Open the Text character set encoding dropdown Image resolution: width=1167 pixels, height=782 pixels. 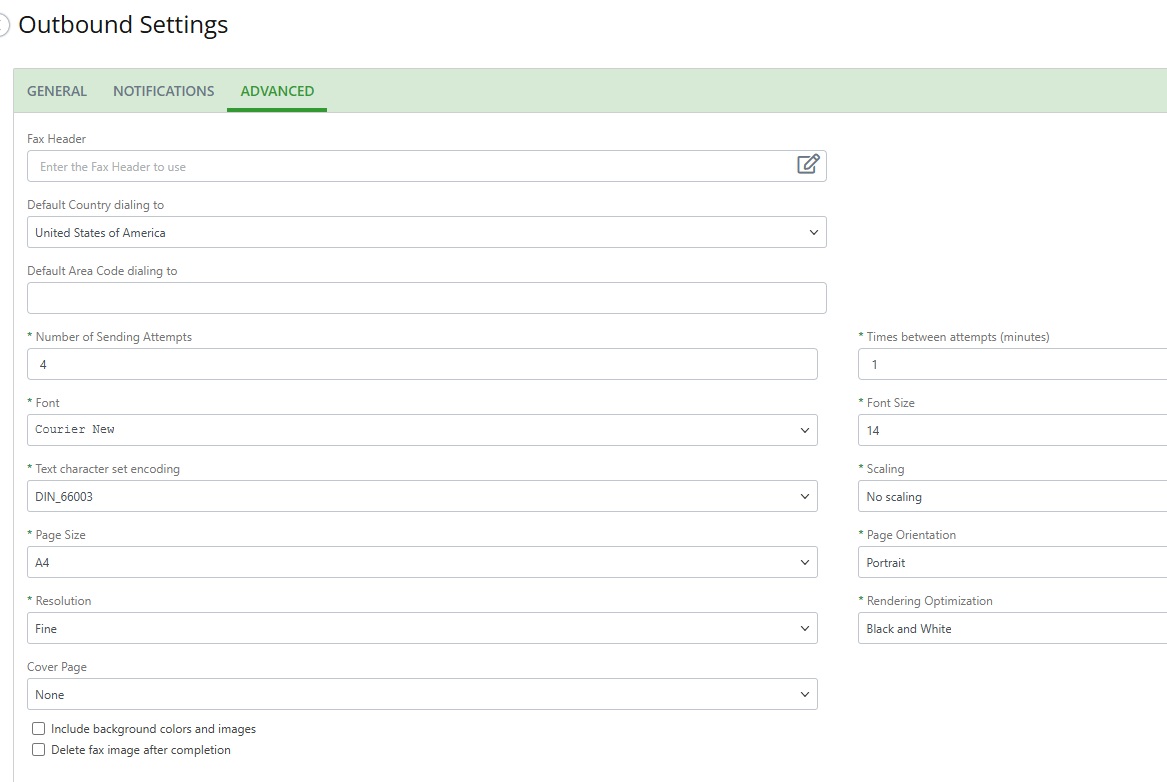tap(806, 496)
